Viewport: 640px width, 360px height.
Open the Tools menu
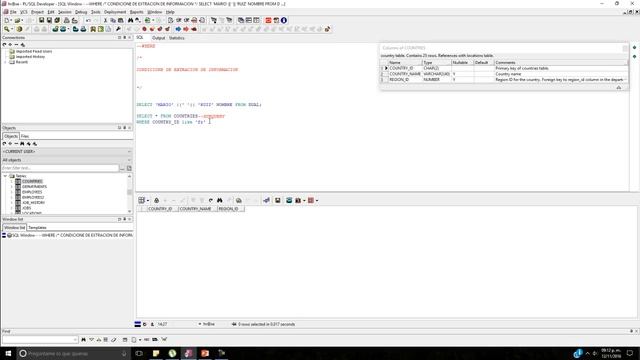(x=96, y=12)
